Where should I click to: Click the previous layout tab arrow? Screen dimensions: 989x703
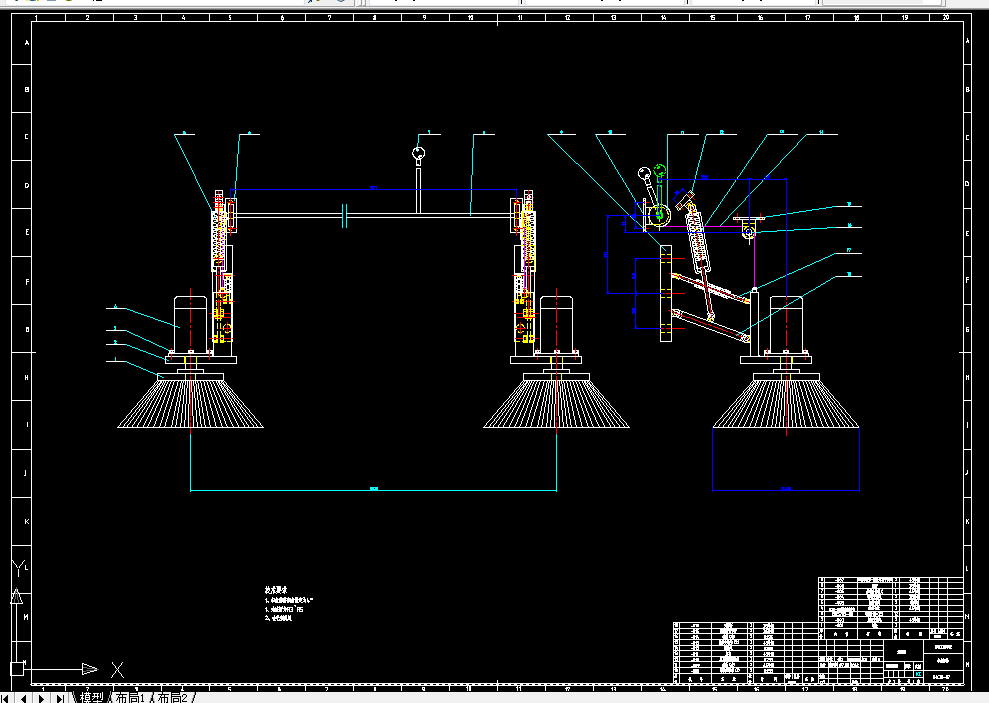(24, 698)
